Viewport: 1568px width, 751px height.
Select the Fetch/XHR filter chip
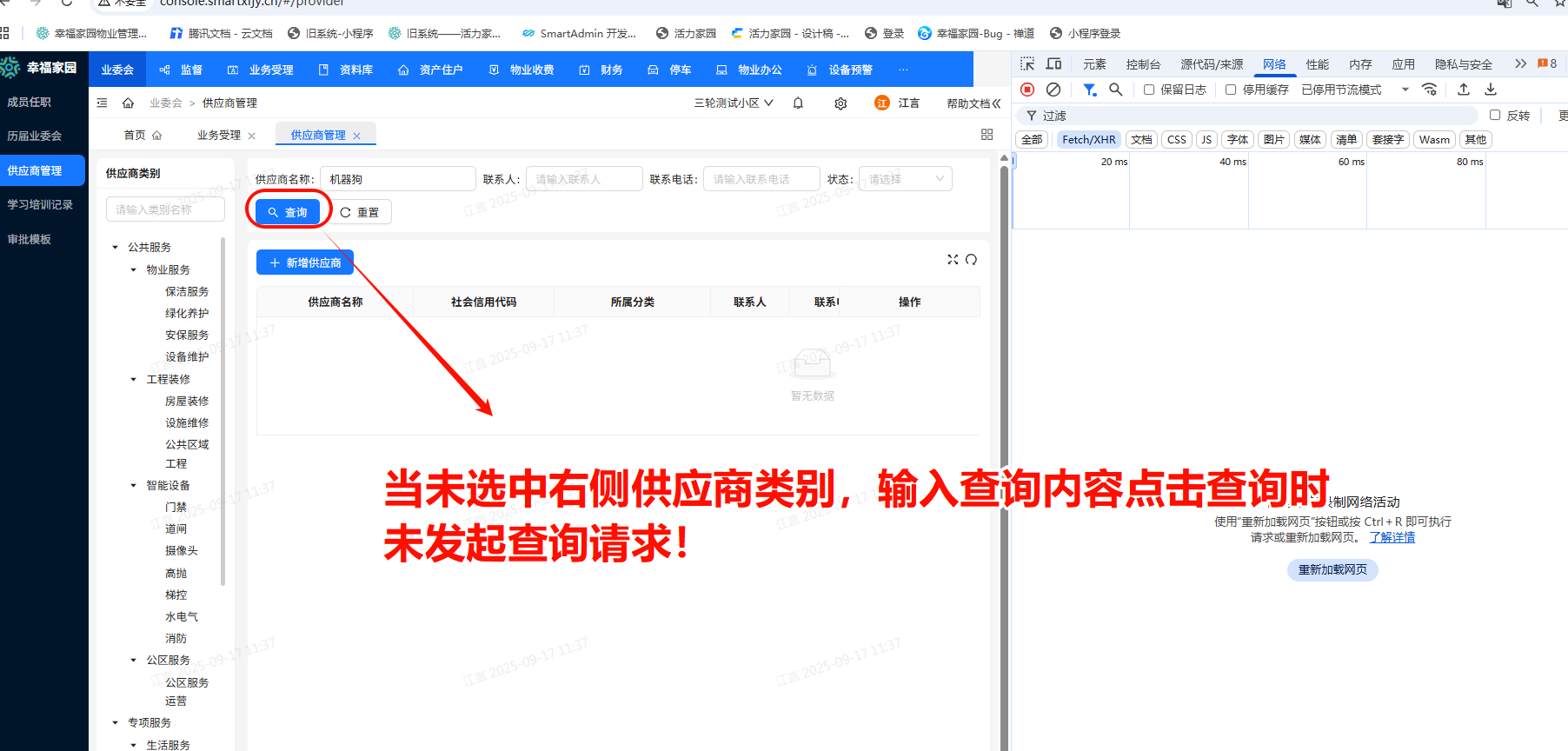point(1088,140)
